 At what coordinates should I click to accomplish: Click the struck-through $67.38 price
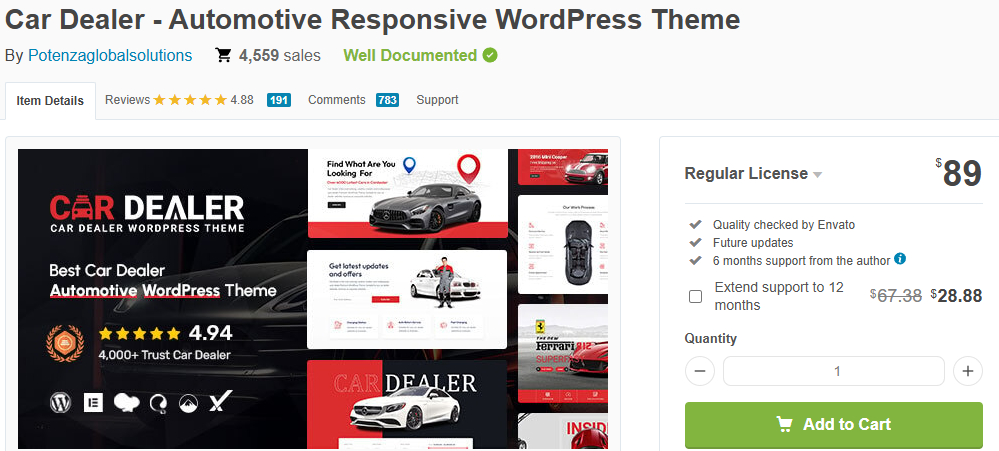point(896,295)
